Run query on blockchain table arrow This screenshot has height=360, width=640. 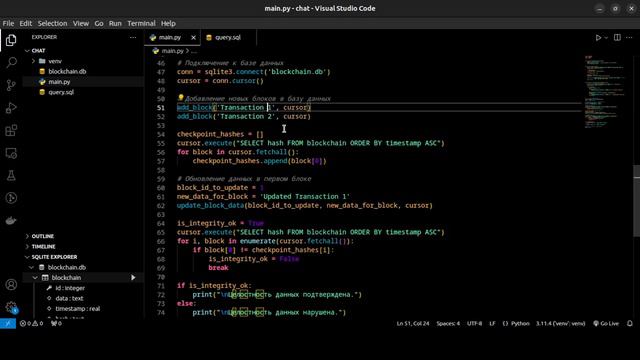pos(133,278)
